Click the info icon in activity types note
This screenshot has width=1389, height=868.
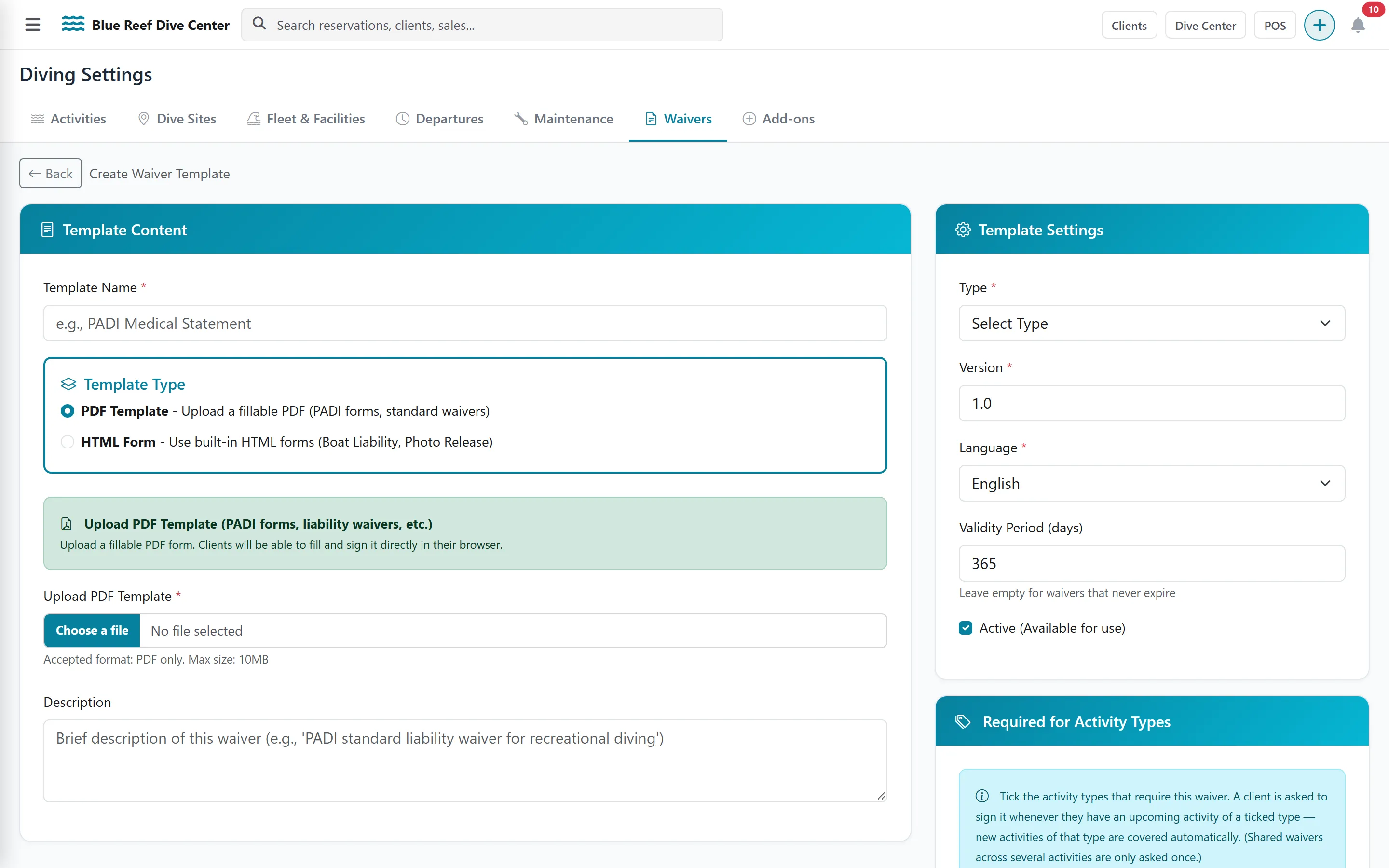982,796
